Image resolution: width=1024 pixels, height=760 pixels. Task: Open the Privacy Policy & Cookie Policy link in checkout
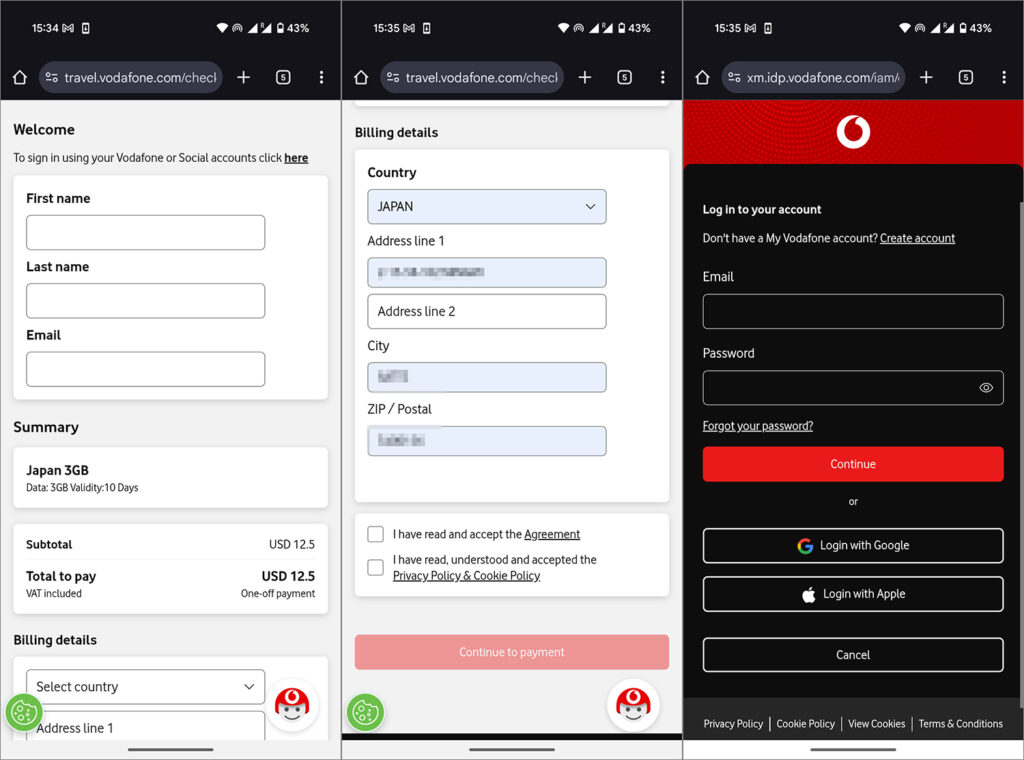[x=466, y=576]
